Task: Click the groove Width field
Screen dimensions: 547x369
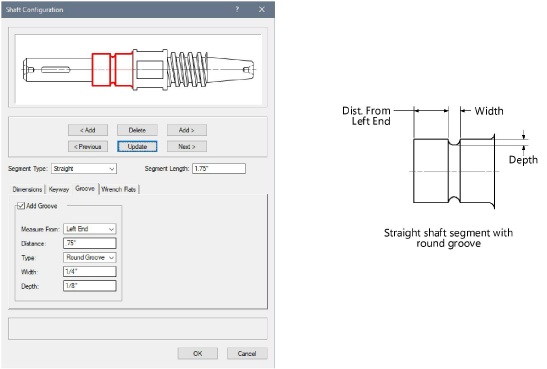Action: [x=90, y=271]
